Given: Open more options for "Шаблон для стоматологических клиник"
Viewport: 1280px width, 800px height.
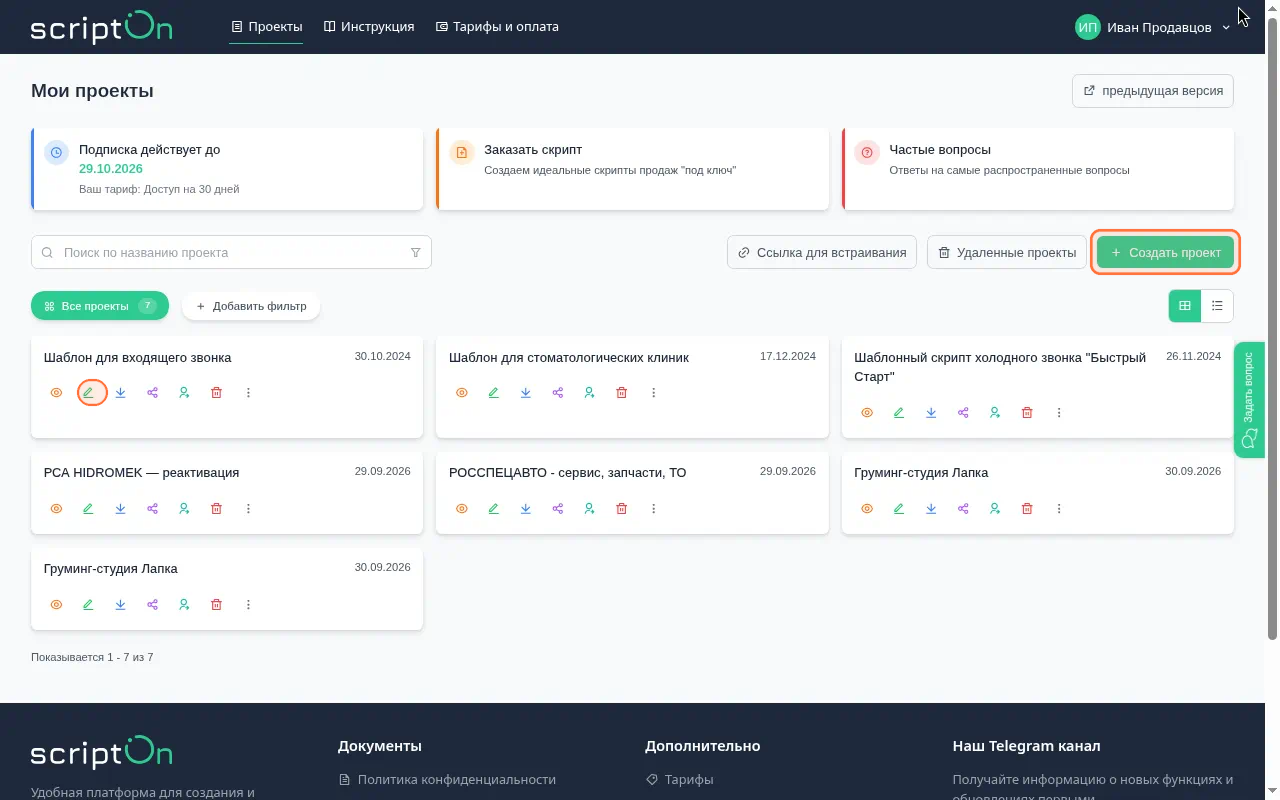Looking at the screenshot, I should [x=654, y=393].
